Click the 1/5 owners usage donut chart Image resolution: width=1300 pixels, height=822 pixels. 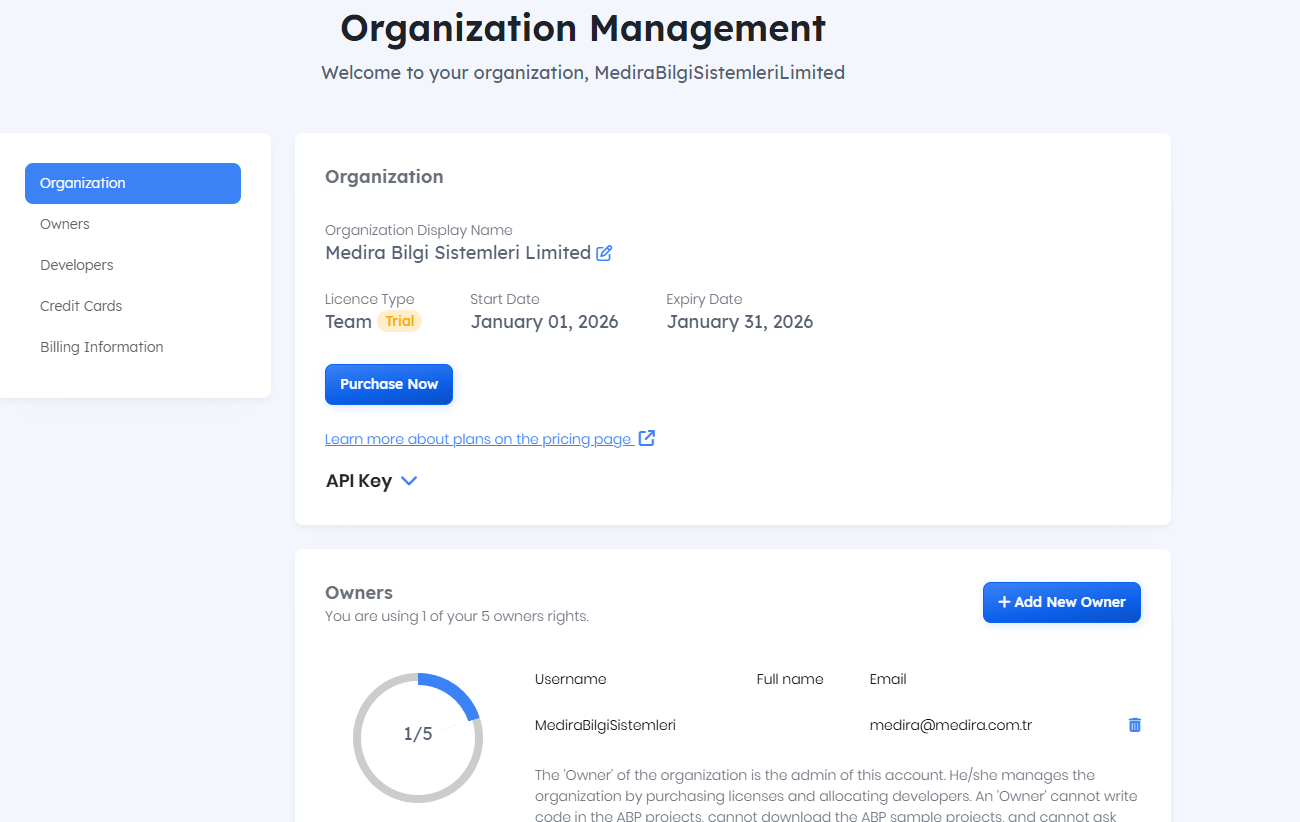pyautogui.click(x=418, y=737)
